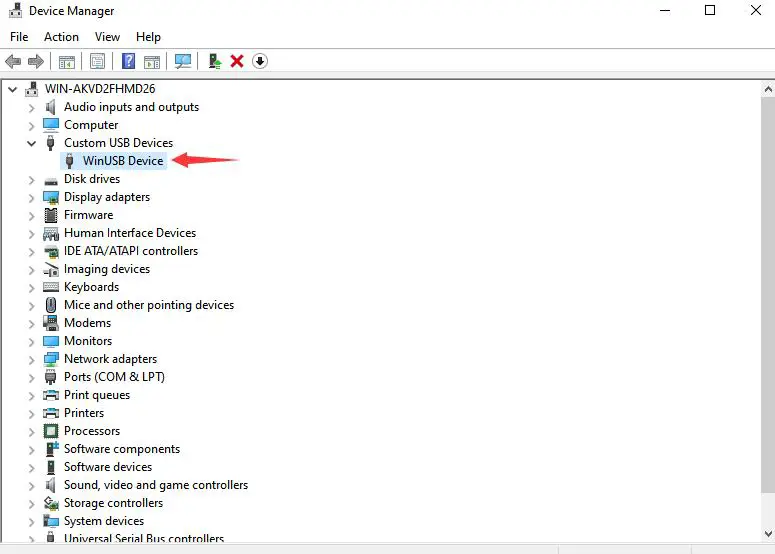Image resolution: width=775 pixels, height=554 pixels.
Task: Click Device Manager title bar icon
Action: click(x=15, y=10)
